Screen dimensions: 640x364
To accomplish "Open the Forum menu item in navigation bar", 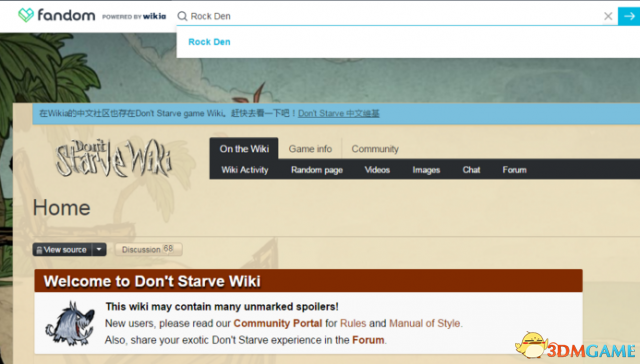I will pyautogui.click(x=514, y=170).
